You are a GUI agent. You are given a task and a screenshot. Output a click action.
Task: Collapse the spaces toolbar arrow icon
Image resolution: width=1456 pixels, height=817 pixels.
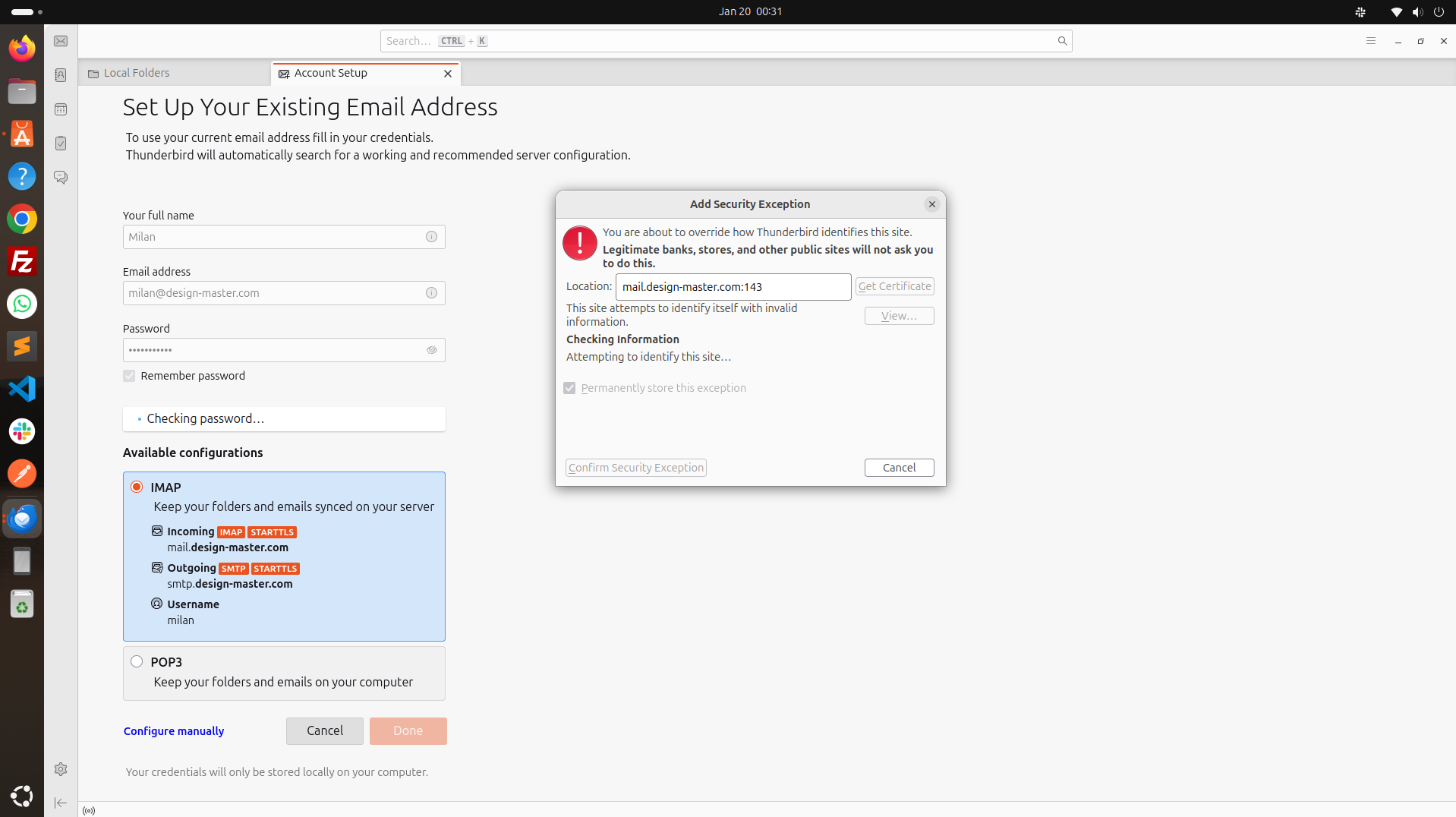(x=61, y=803)
